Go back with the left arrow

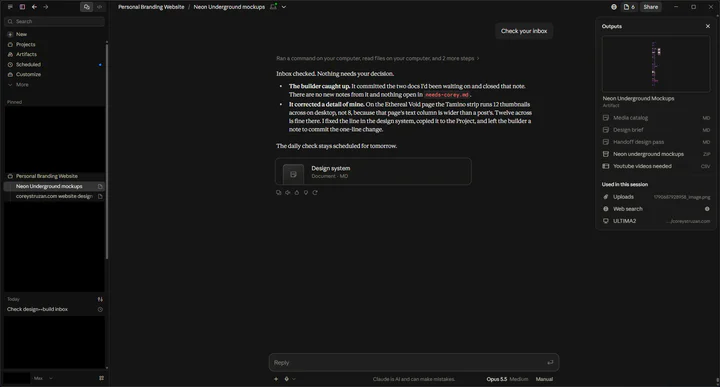(x=34, y=7)
